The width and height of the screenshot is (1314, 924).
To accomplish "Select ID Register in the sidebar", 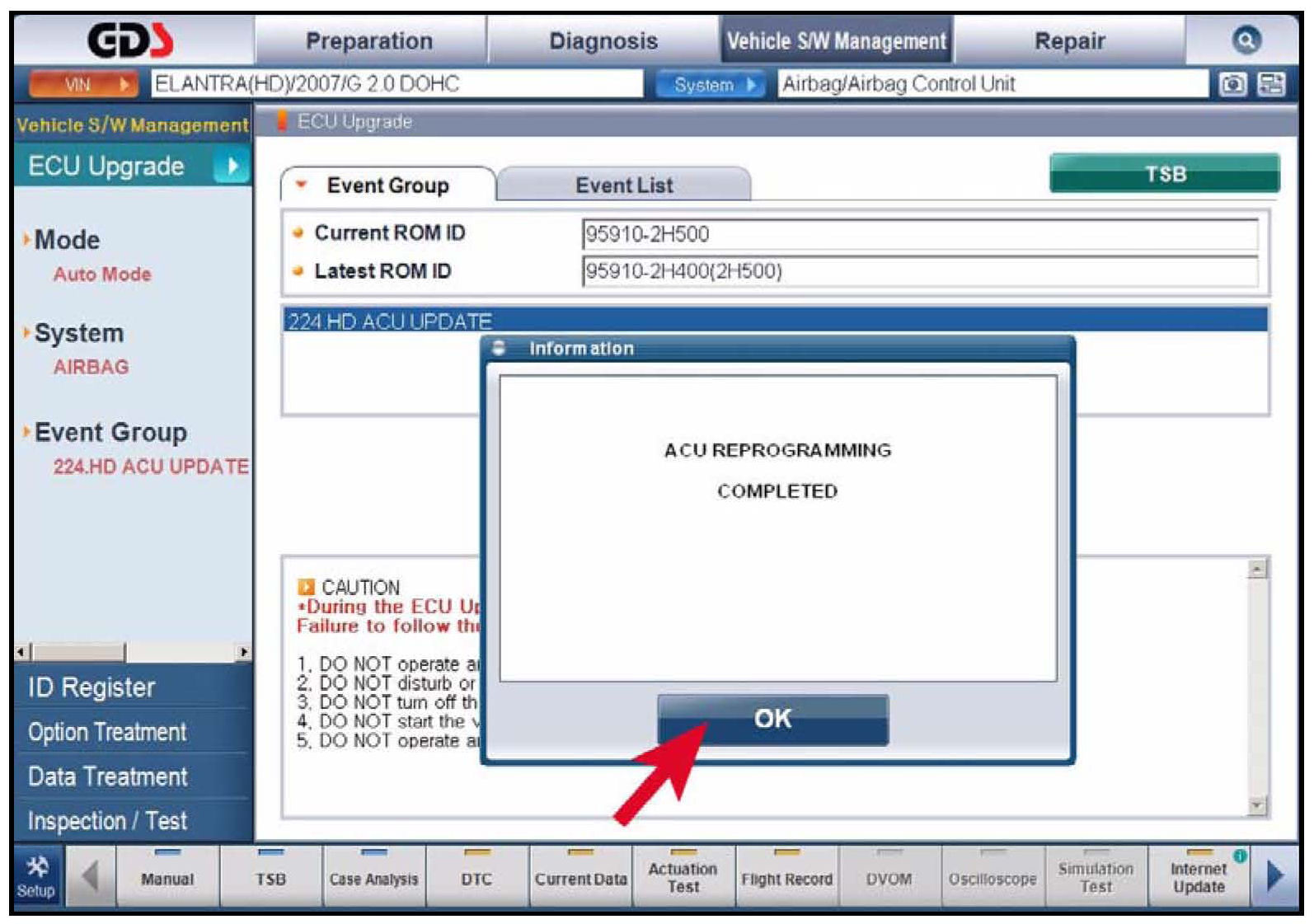I will [92, 687].
